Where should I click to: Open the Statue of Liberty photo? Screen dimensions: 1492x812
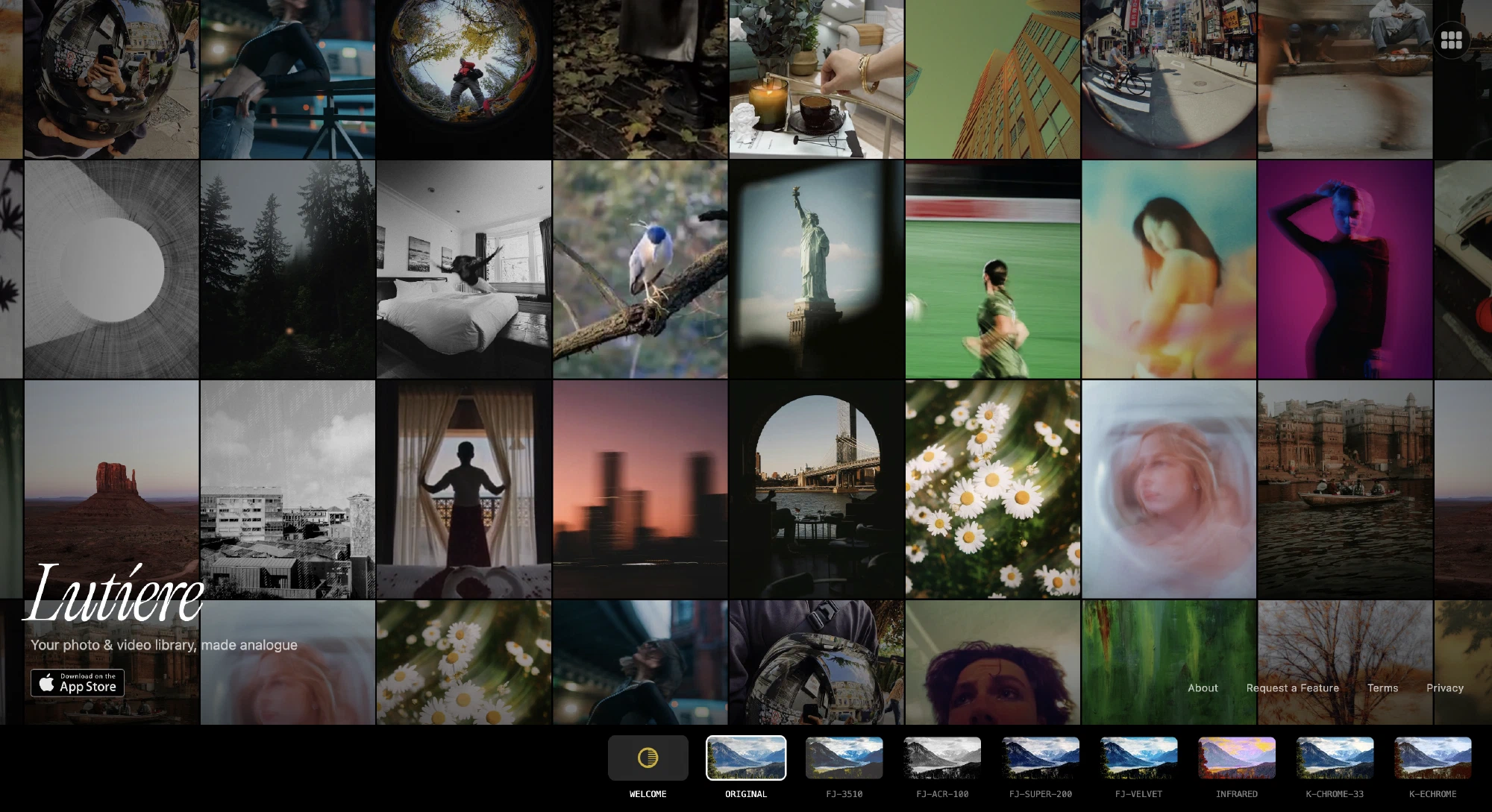coord(816,269)
